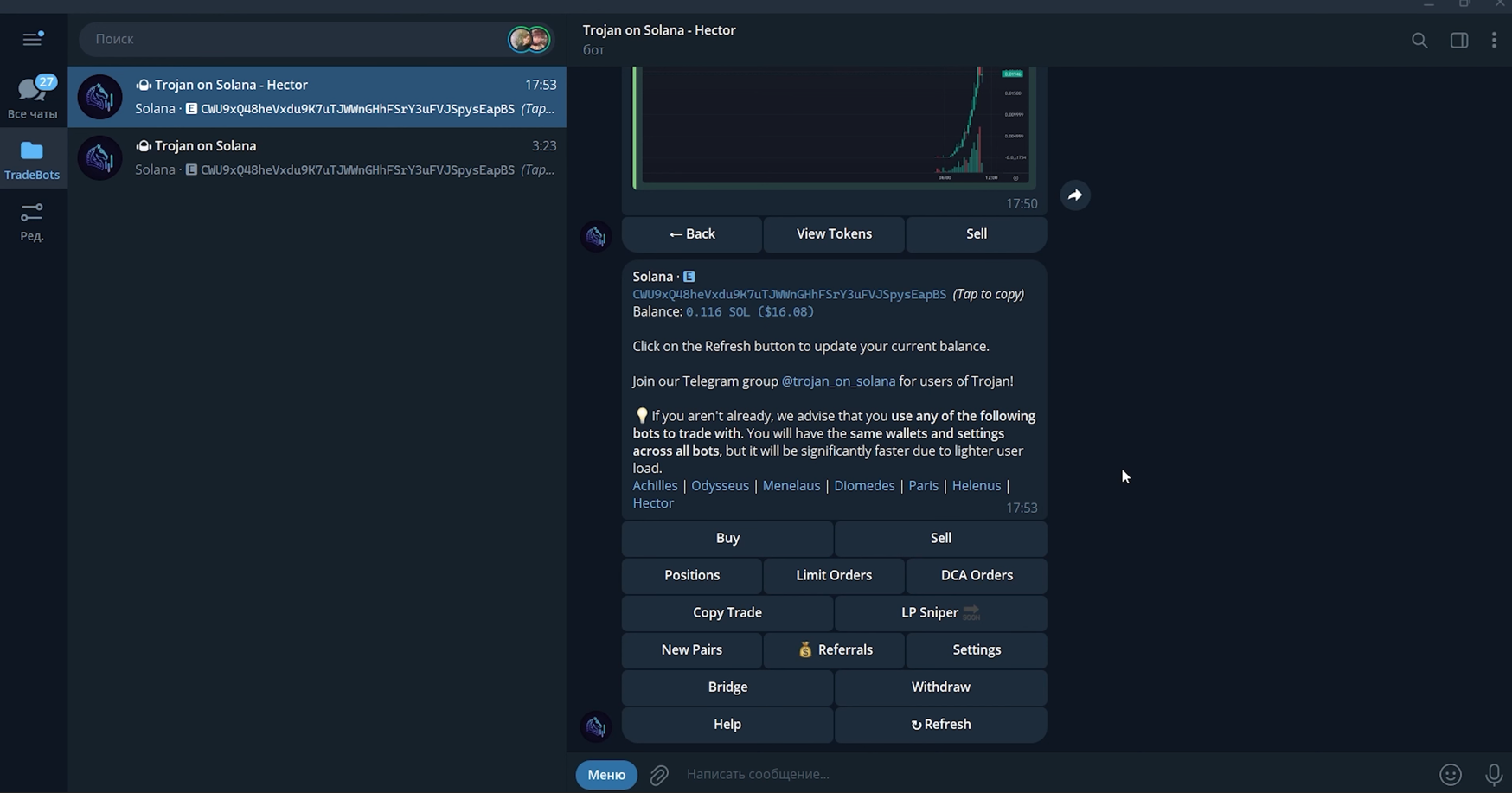Click bot avatar beside Back button row
Image resolution: width=1512 pixels, height=793 pixels.
(x=596, y=236)
